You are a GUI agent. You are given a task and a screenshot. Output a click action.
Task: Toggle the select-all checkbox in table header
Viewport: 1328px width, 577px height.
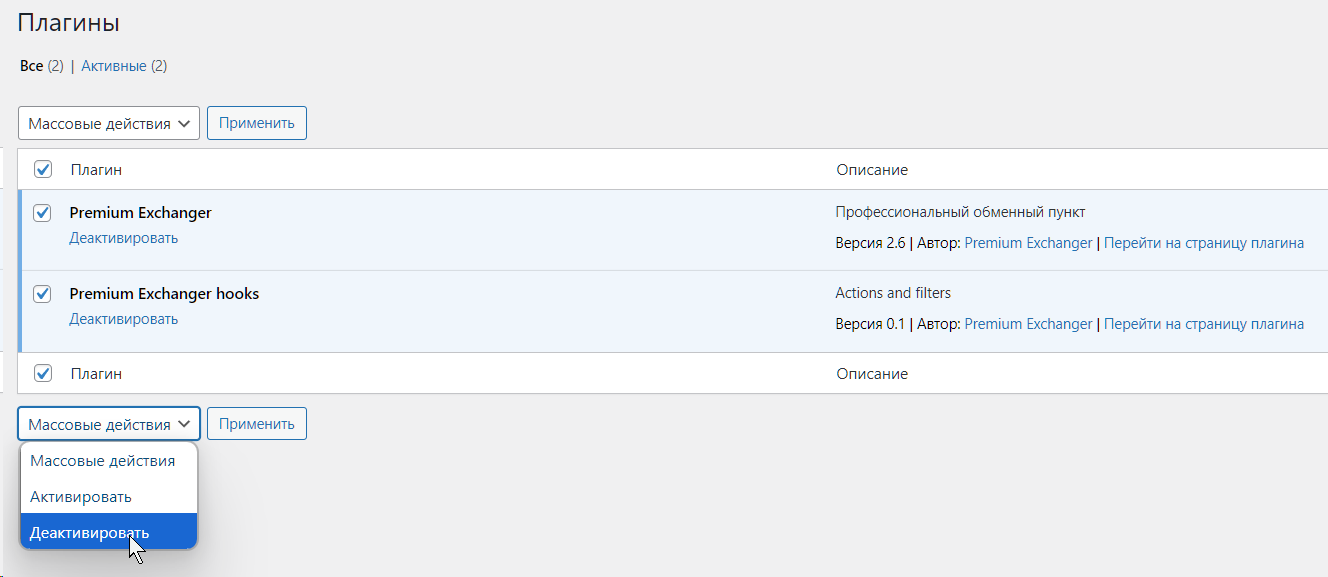(x=43, y=170)
